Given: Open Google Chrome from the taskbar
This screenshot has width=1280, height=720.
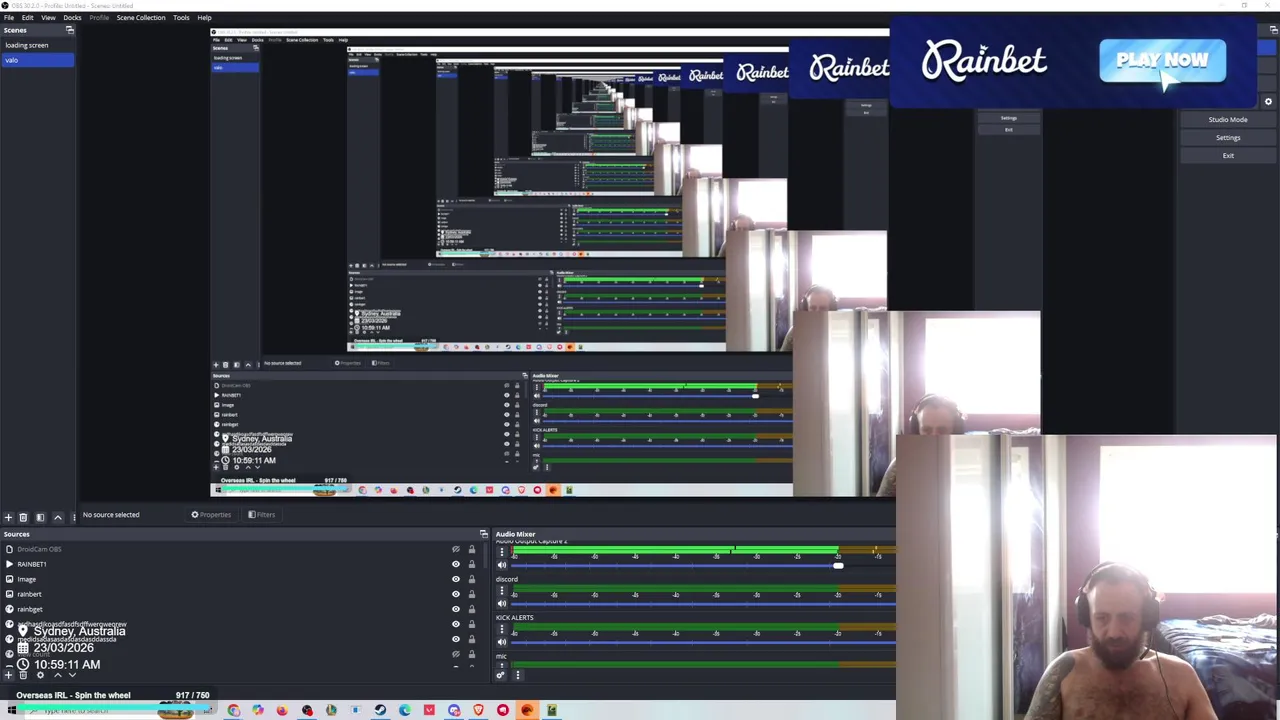Looking at the screenshot, I should point(233,710).
